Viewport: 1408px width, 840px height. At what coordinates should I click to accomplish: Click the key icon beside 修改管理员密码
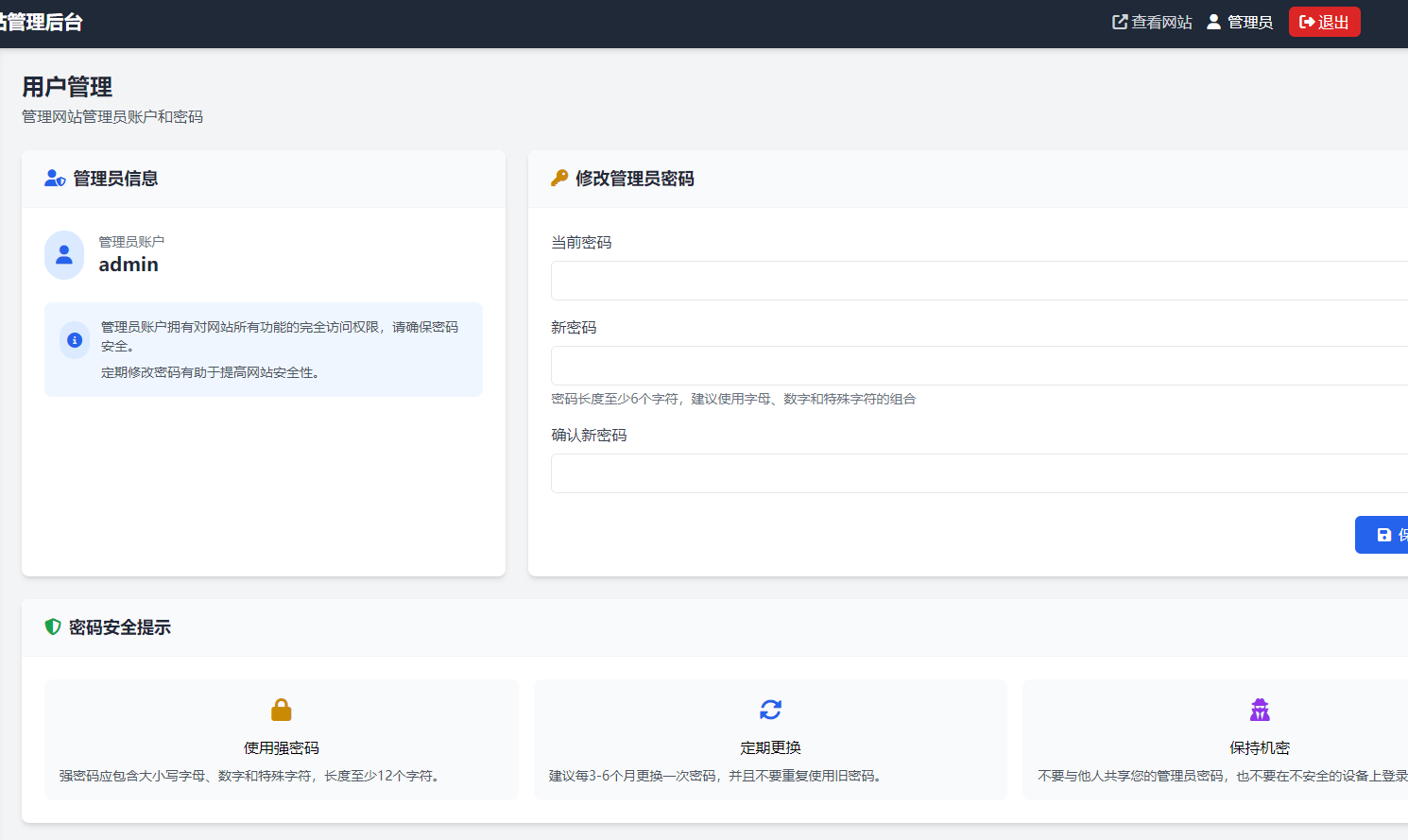(x=559, y=178)
